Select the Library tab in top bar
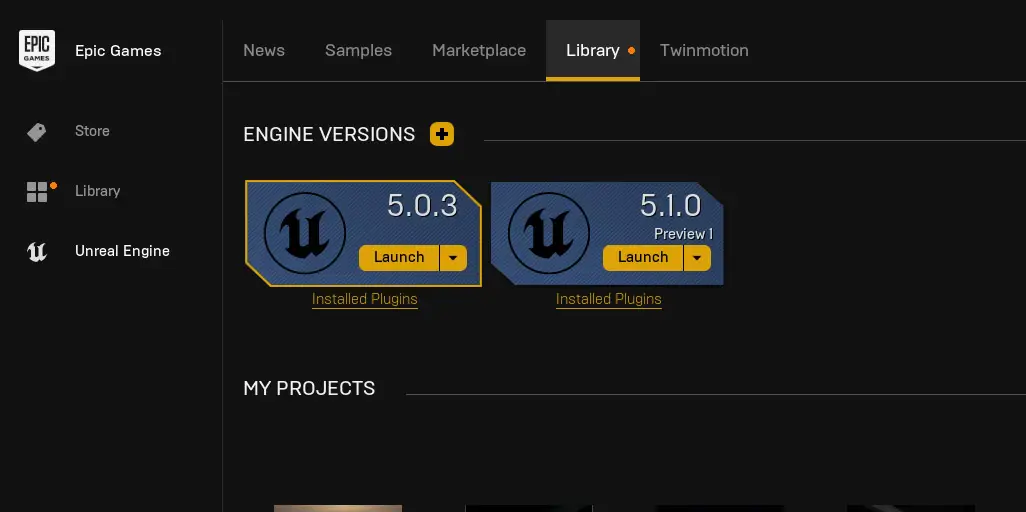 click(x=592, y=51)
